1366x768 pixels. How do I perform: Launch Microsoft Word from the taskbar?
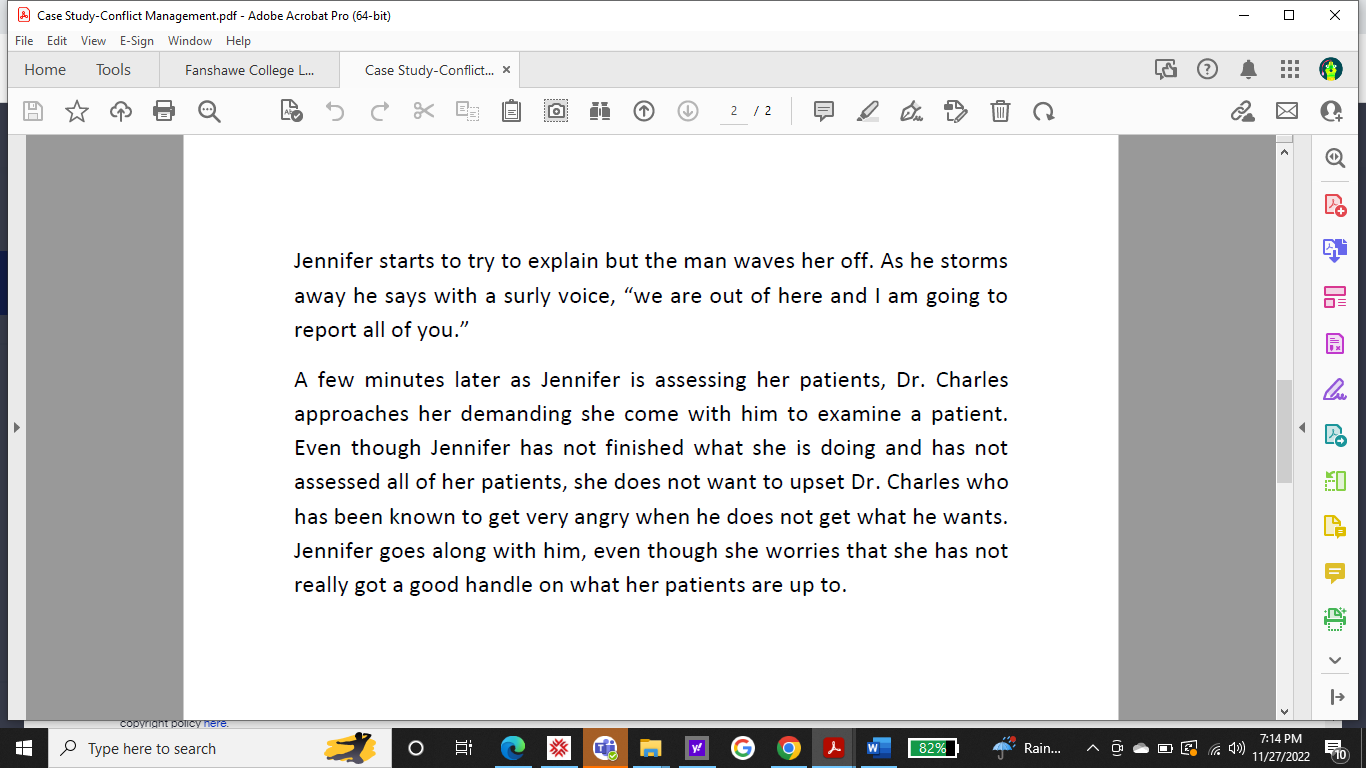tap(878, 748)
